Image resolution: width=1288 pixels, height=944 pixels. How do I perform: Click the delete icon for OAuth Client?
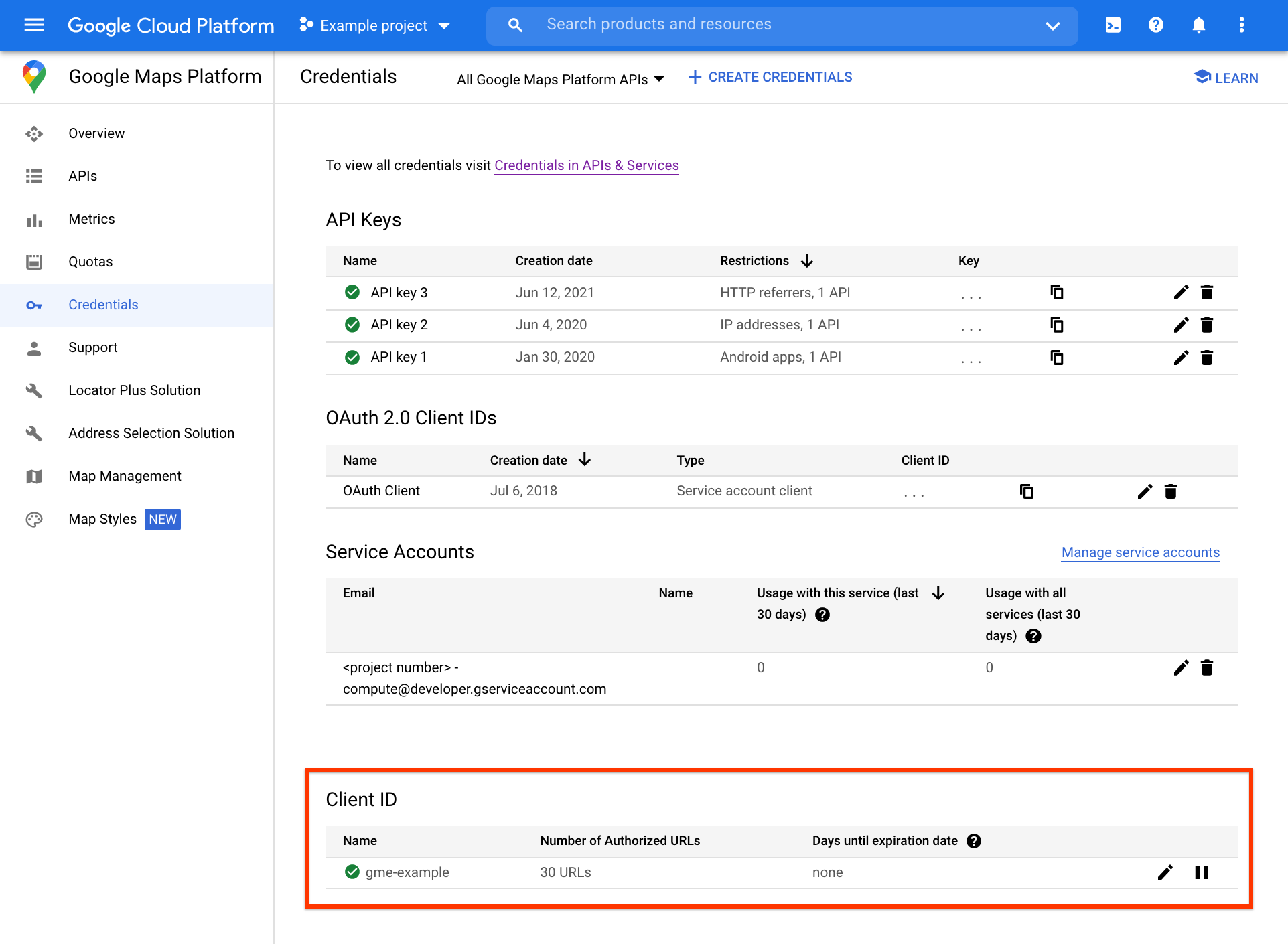(1172, 491)
